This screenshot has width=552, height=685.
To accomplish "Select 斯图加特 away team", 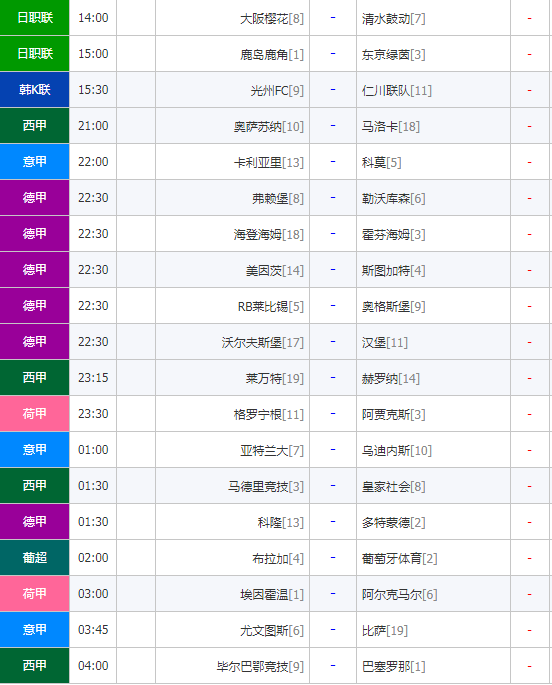I will (x=386, y=270).
